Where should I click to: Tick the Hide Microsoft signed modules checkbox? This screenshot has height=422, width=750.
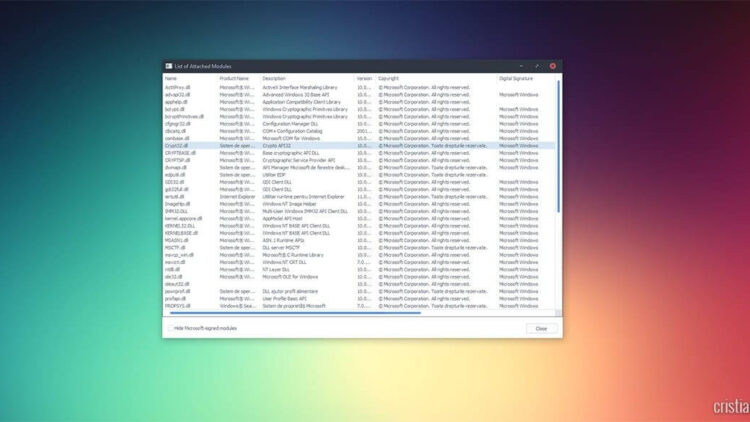coord(170,328)
